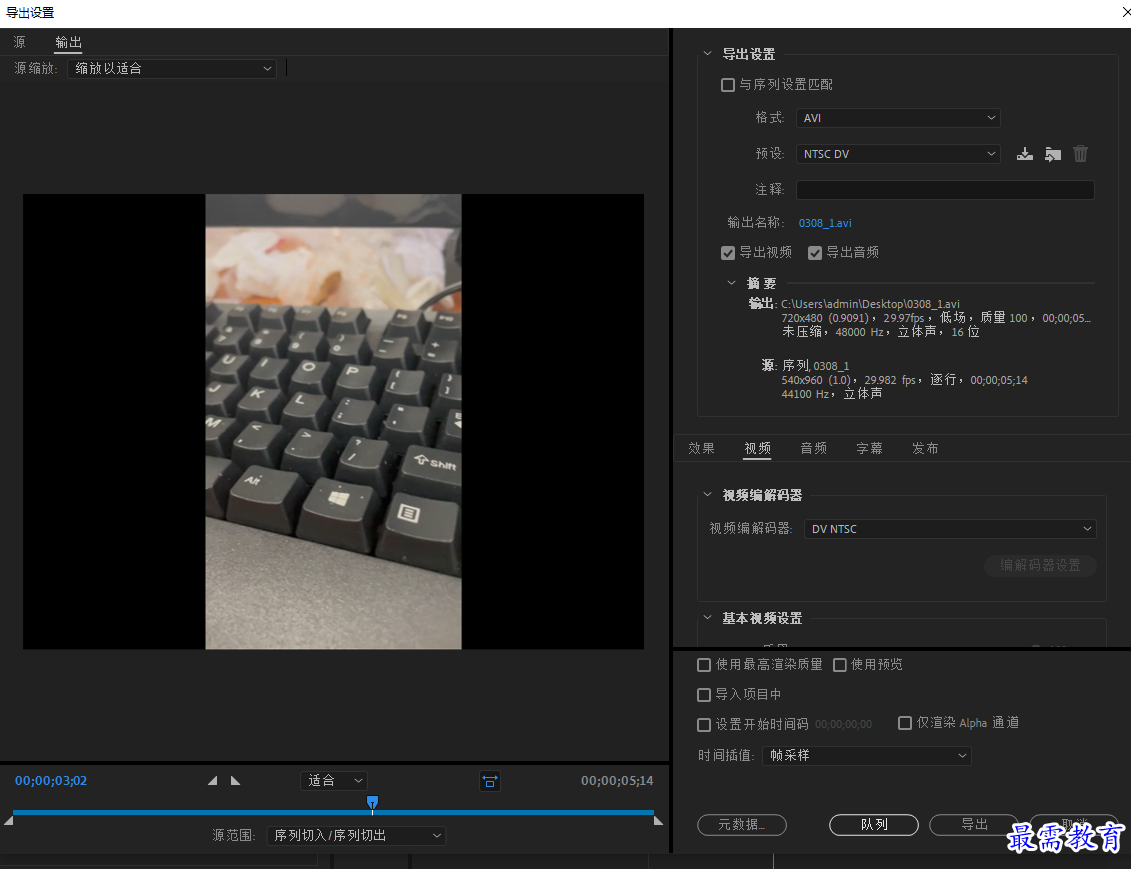This screenshot has height=869, width=1131.
Task: Switch to the Source tab
Action: [x=19, y=42]
